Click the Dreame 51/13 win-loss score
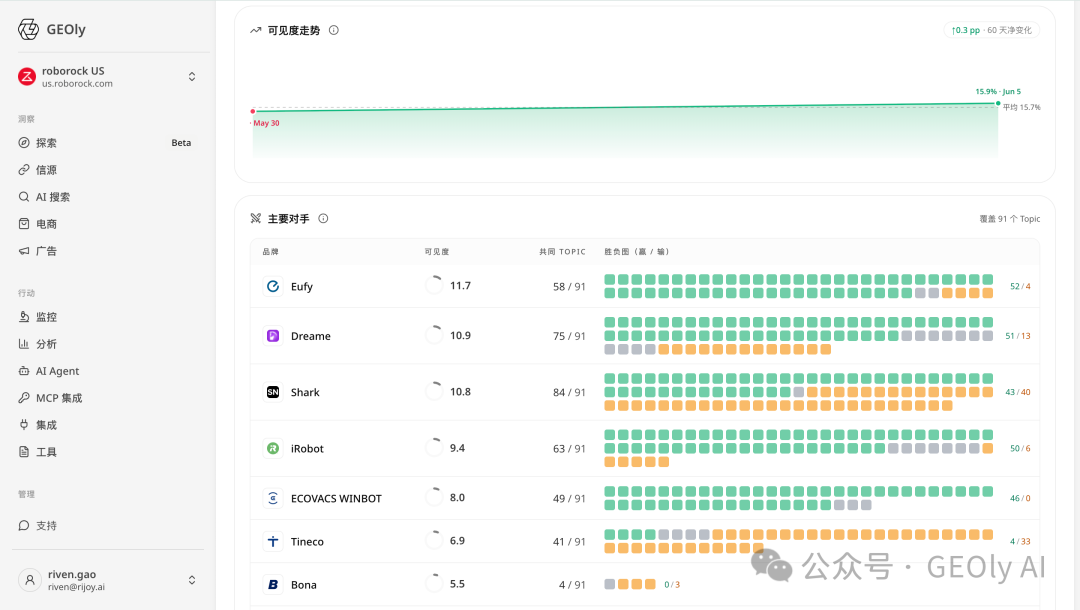Screen dimensions: 1080x610 (x=1018, y=336)
